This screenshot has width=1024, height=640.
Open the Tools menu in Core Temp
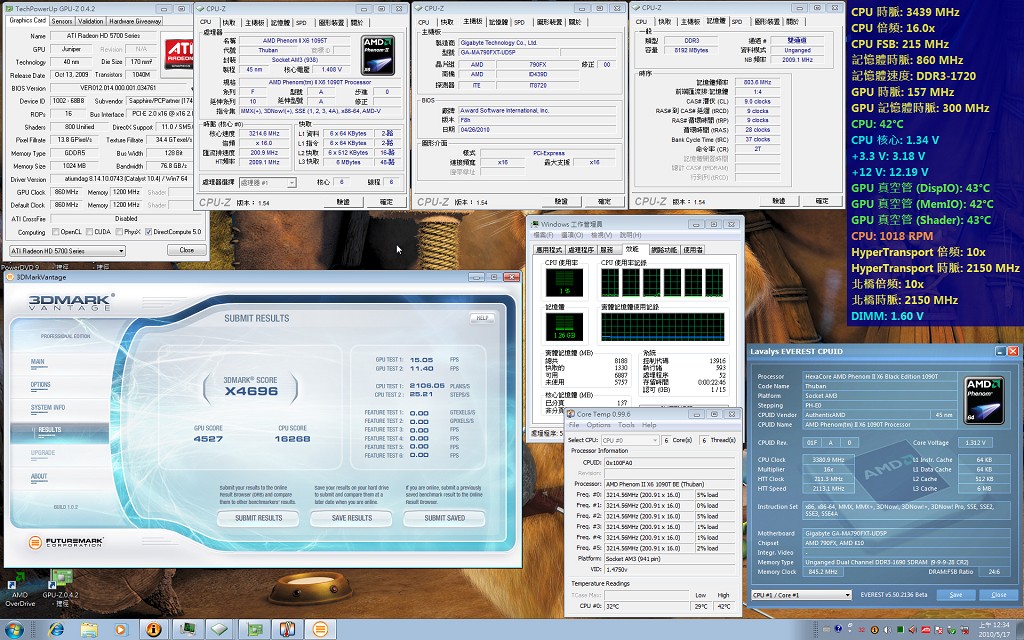(626, 425)
